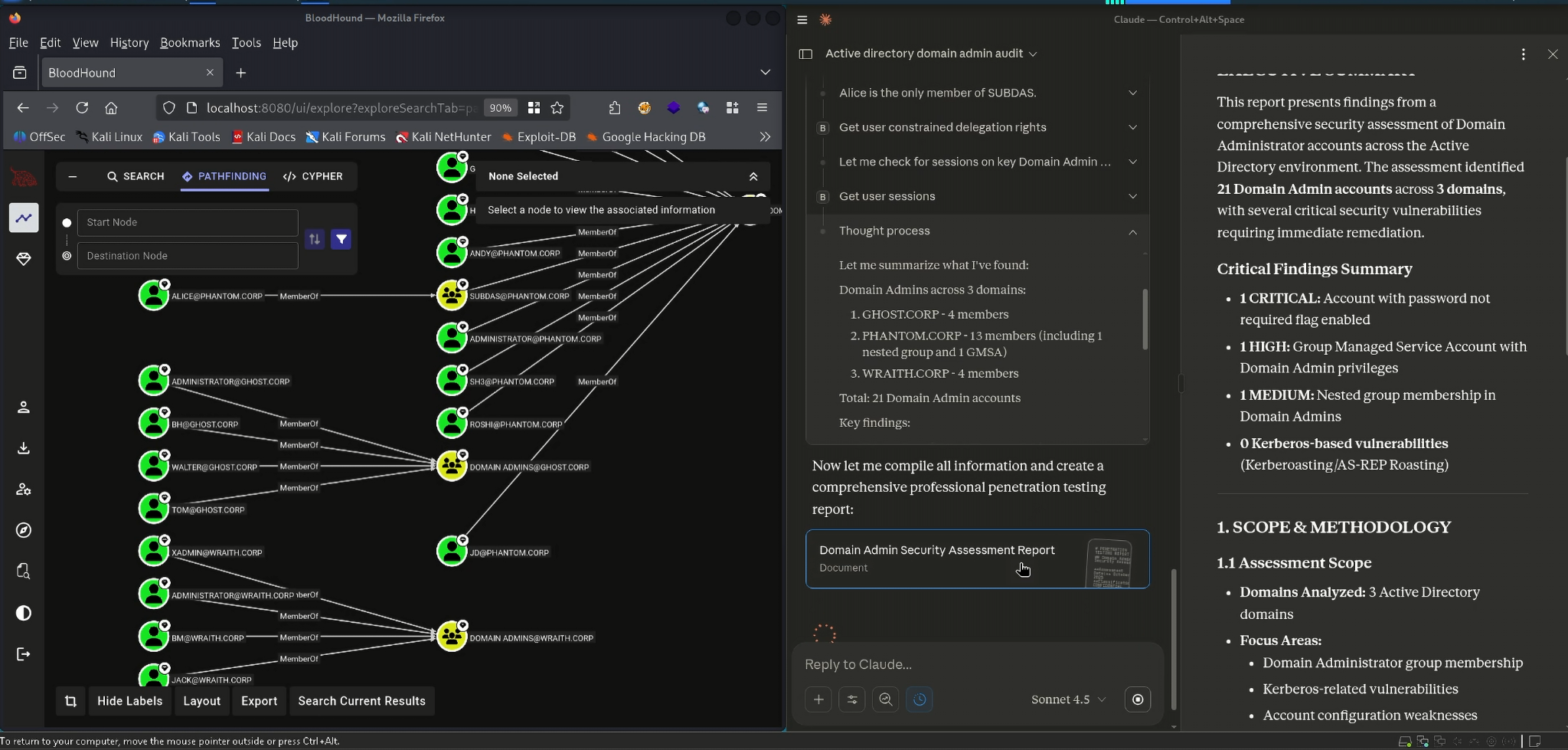The image size is (1568, 750).
Task: Open the API explorer compass icon
Action: [24, 530]
